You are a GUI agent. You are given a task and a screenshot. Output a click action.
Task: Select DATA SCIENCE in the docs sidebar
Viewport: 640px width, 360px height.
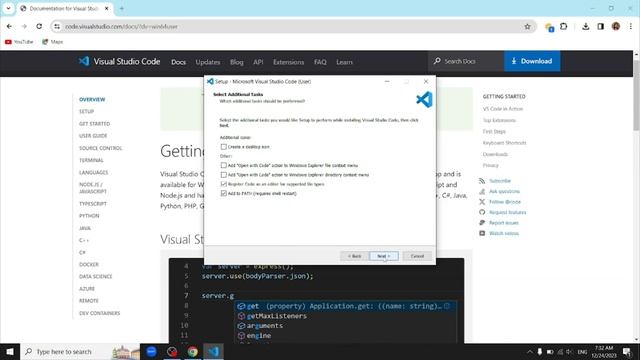click(96, 276)
